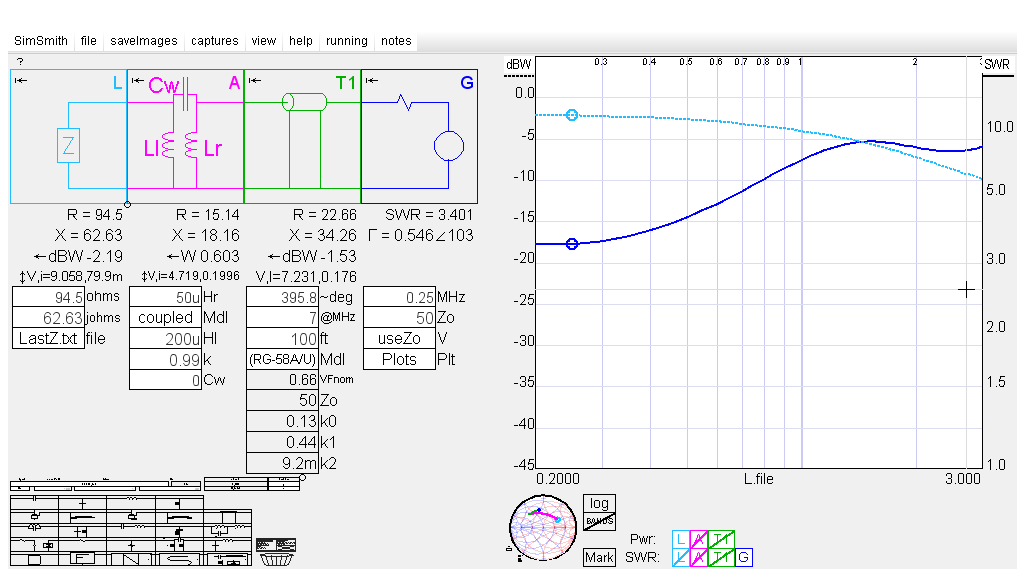Image resolution: width=1025 pixels, height=577 pixels.
Task: Click the 0.66 VFnom field
Action: tap(282, 380)
